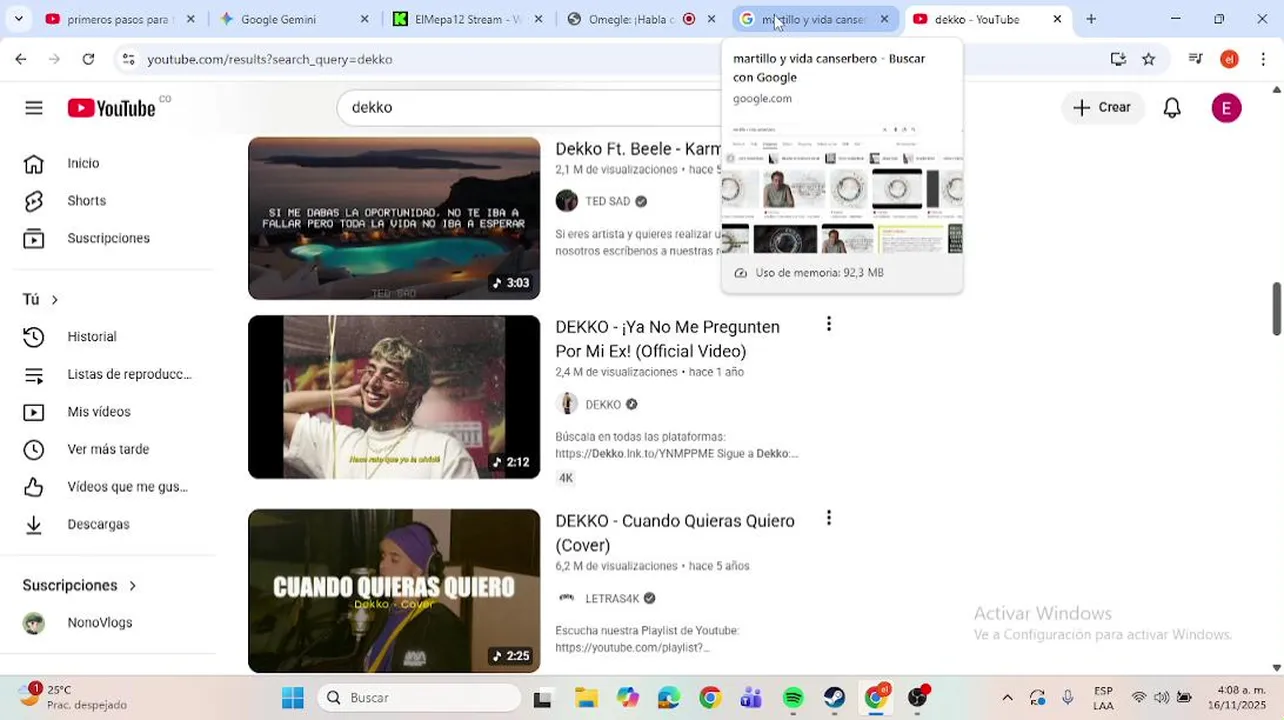Switch to the Google Gemini tab
The image size is (1284, 720).
point(293,19)
